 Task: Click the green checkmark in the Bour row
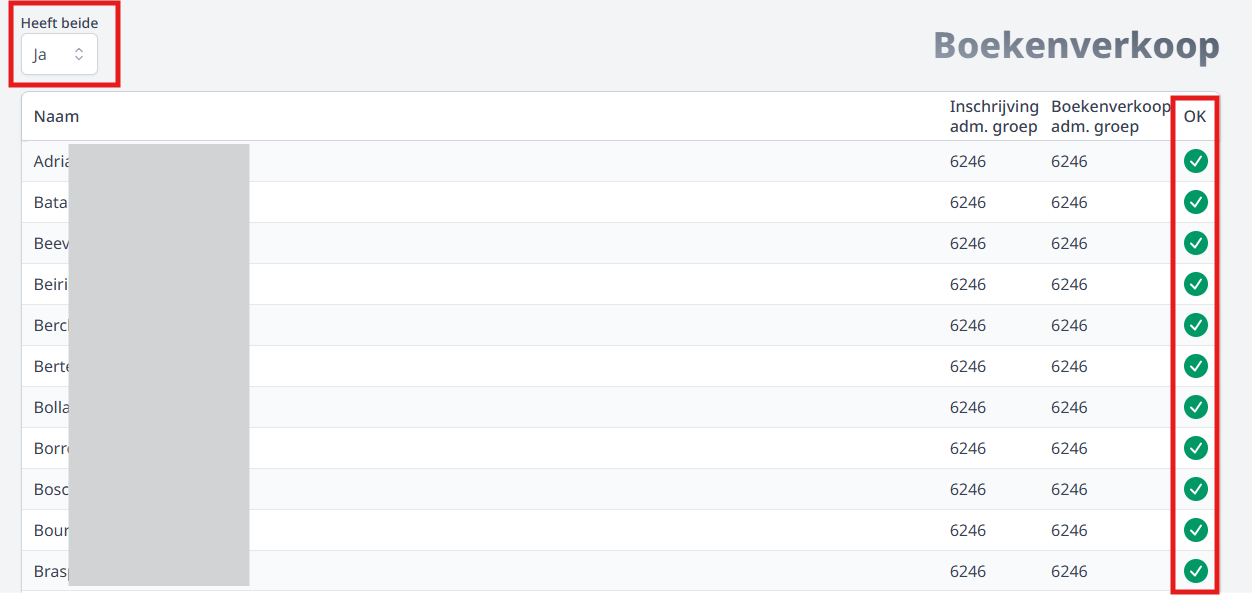pos(1195,530)
